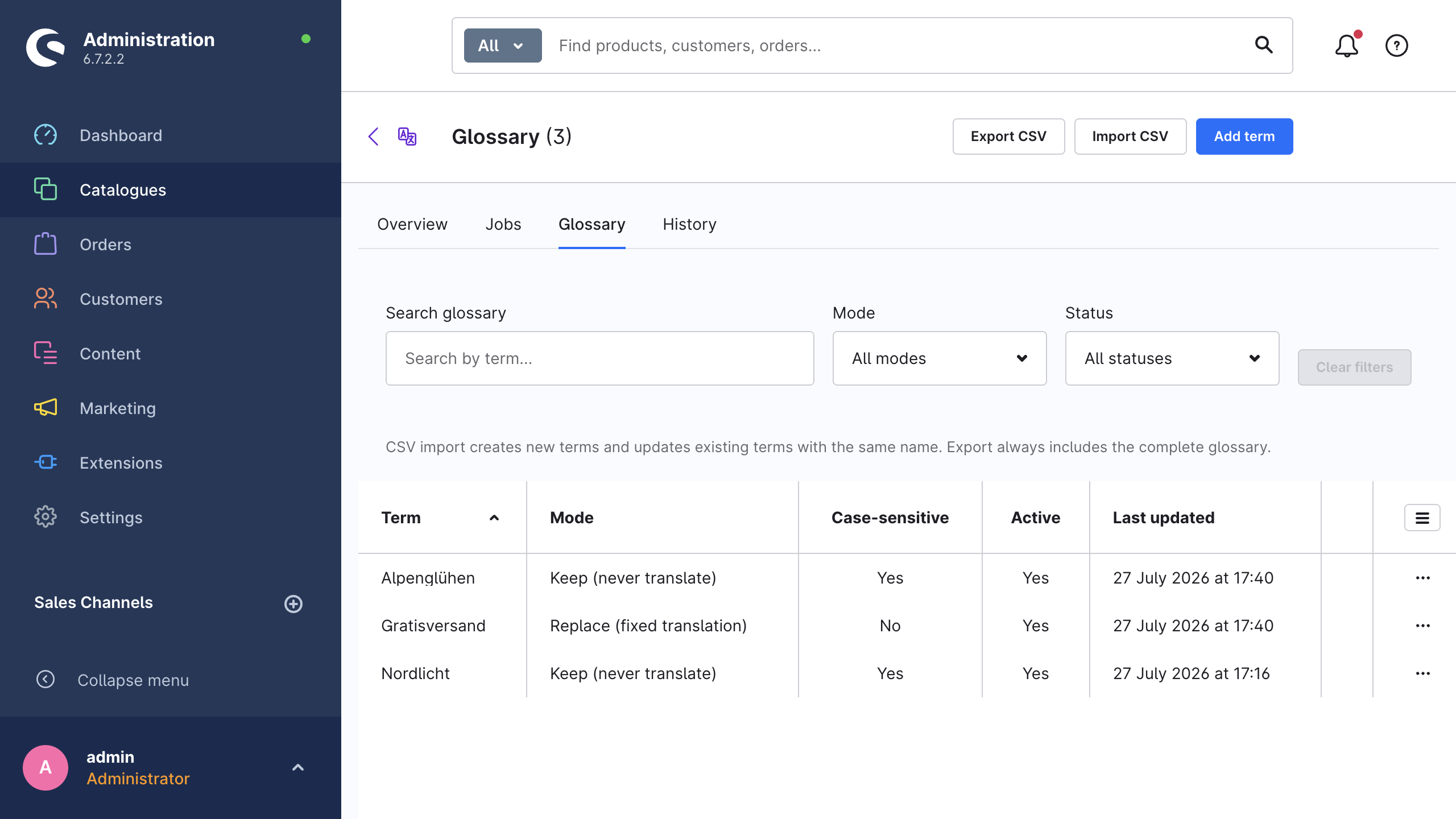
Task: Click the Case-sensitive column header
Action: click(890, 518)
